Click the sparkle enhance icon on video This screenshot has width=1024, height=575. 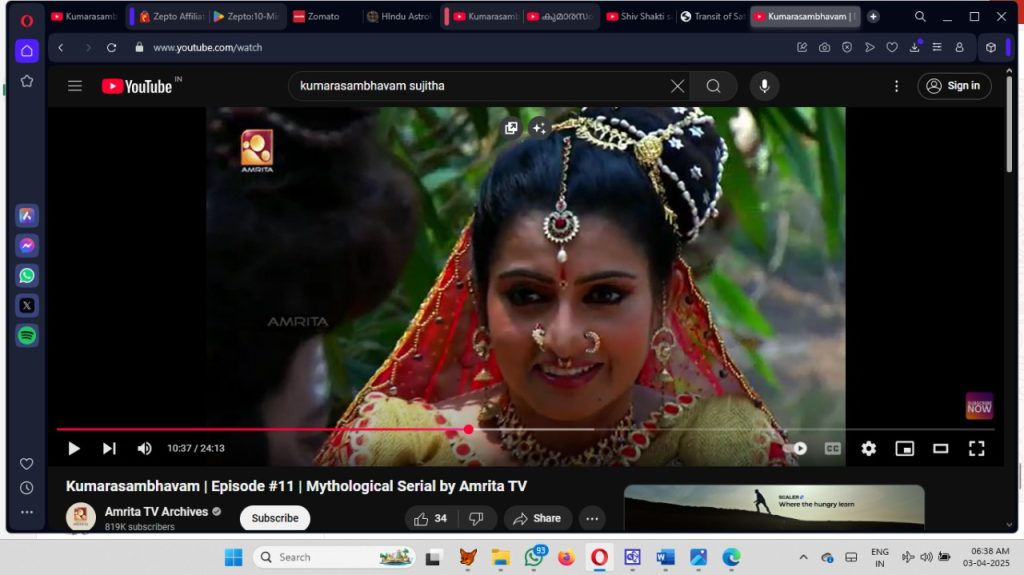pos(539,128)
